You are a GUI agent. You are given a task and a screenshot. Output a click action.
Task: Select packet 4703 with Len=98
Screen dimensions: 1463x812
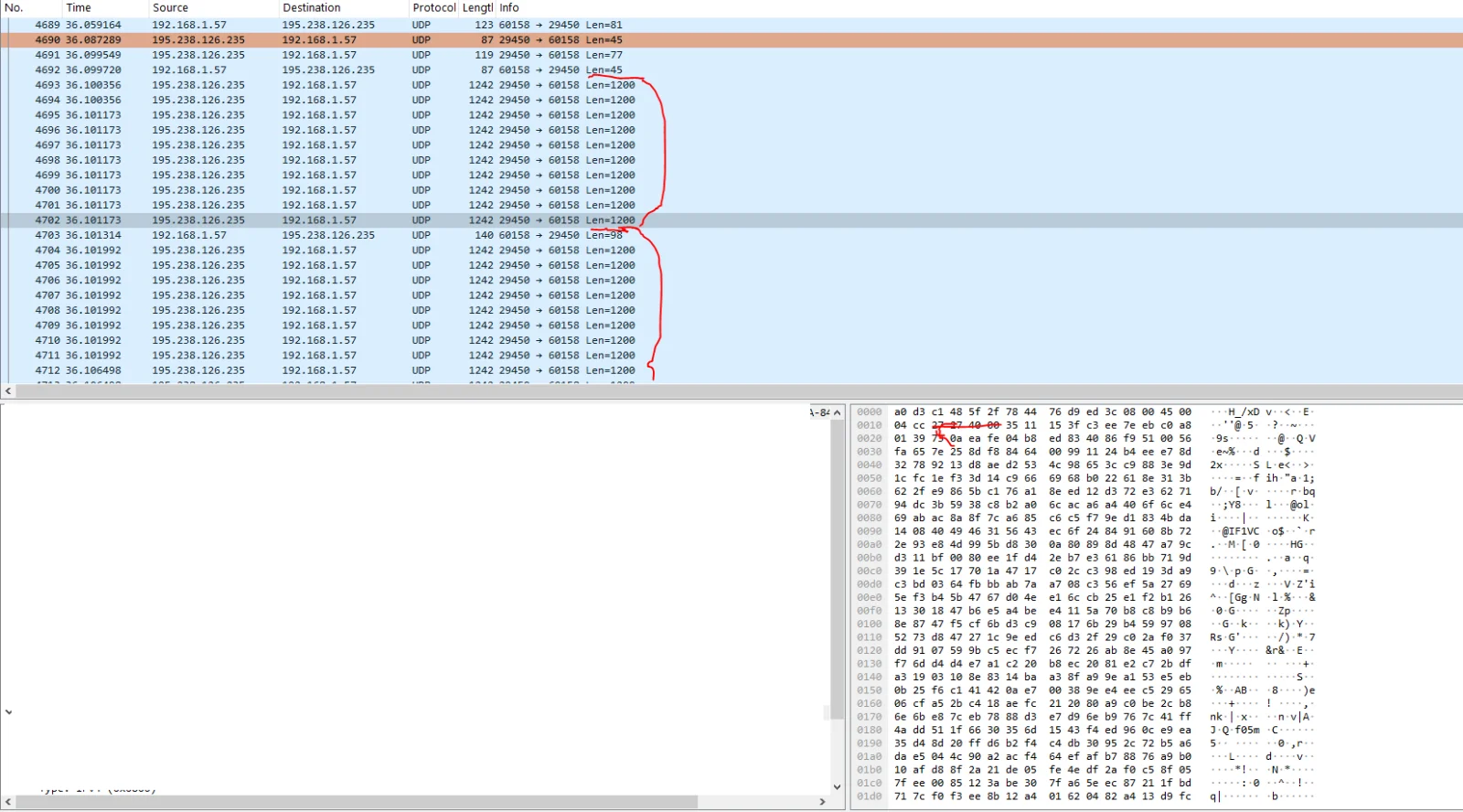[x=366, y=235]
